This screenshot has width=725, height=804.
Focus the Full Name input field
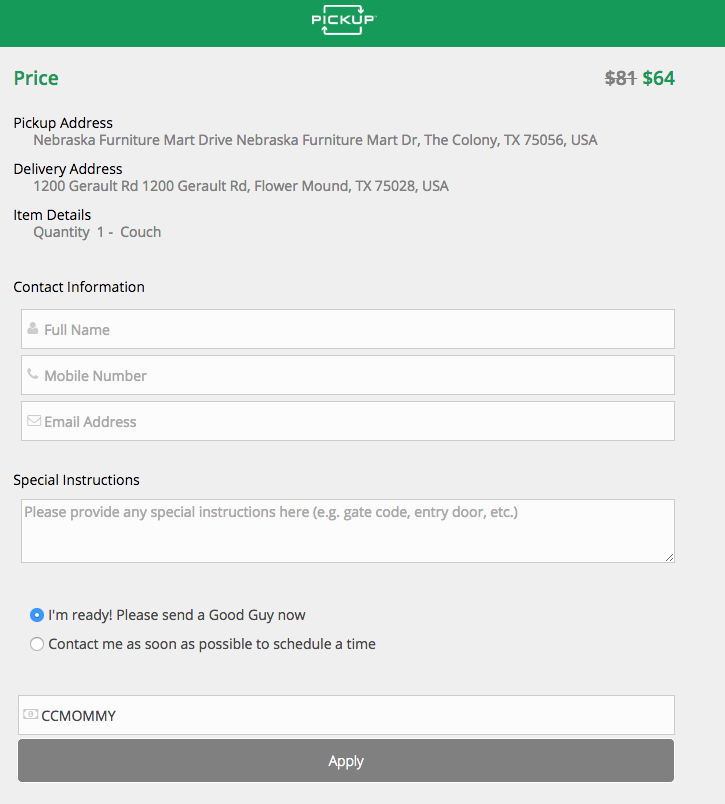(x=348, y=329)
